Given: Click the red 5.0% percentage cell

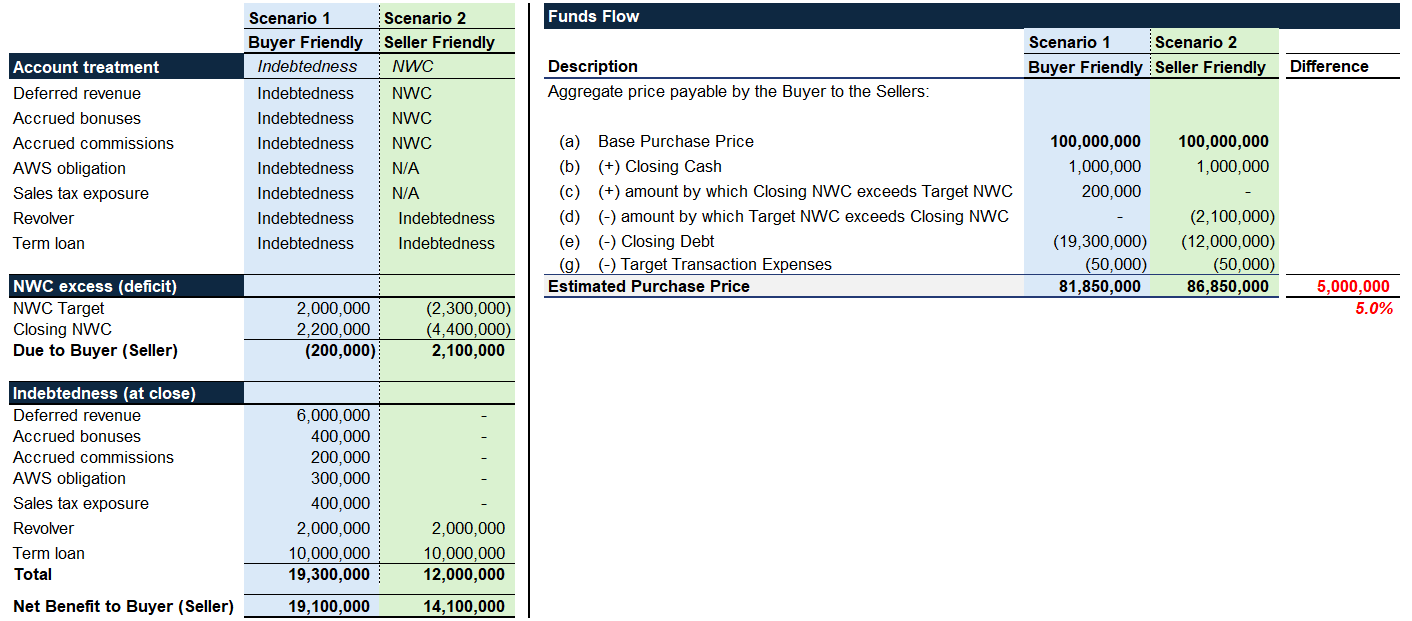Looking at the screenshot, I should click(1373, 309).
